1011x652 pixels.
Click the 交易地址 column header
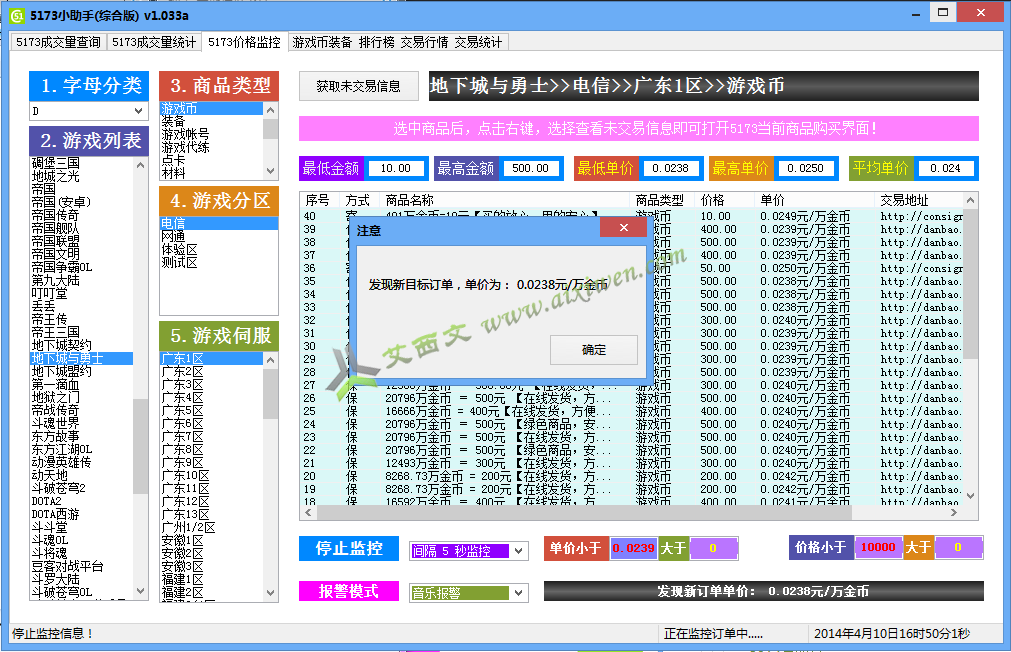pos(919,201)
